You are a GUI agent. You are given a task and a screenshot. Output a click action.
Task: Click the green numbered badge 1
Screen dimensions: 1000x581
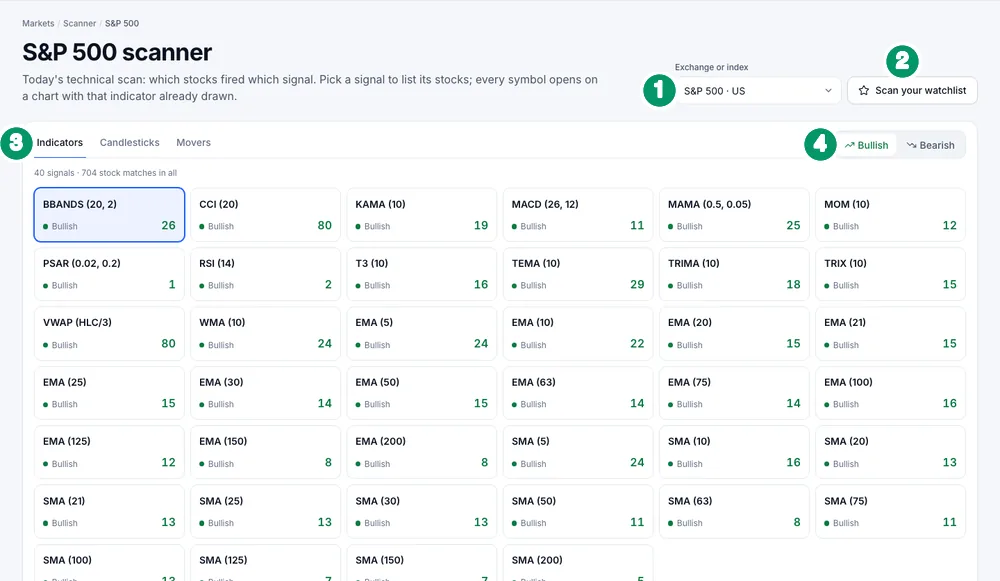click(x=659, y=90)
